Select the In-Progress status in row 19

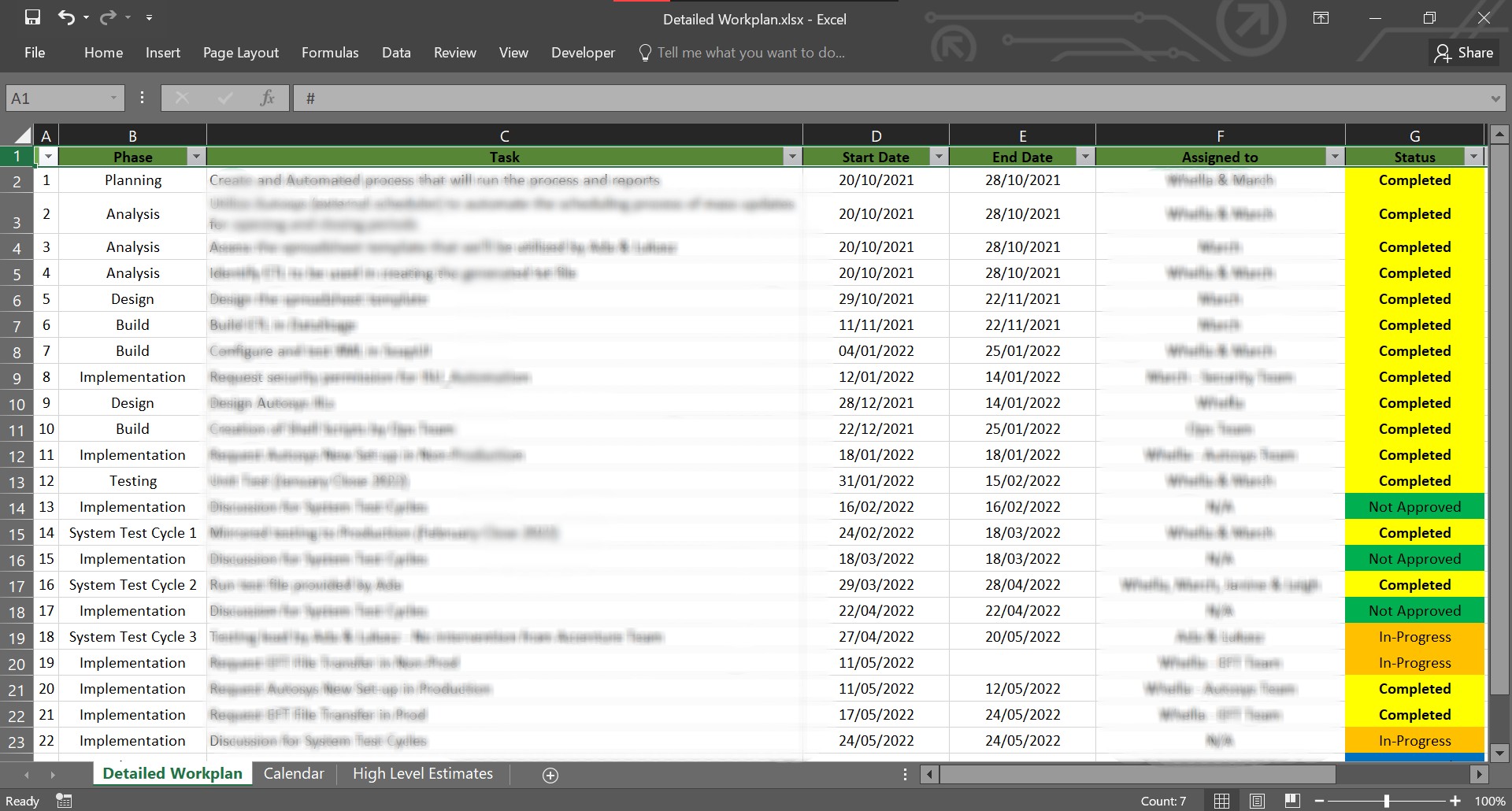coord(1414,637)
